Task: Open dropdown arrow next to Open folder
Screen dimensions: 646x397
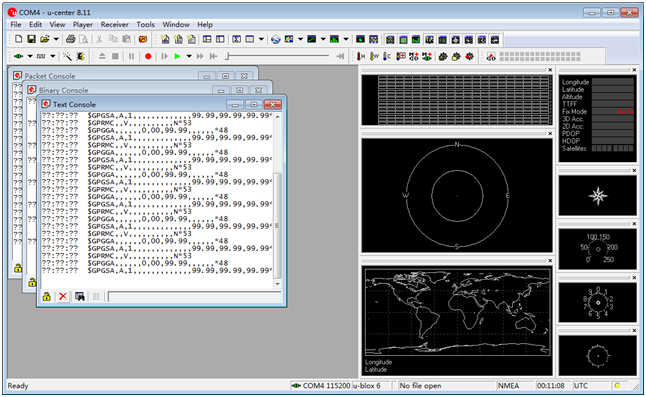Action: click(56, 39)
